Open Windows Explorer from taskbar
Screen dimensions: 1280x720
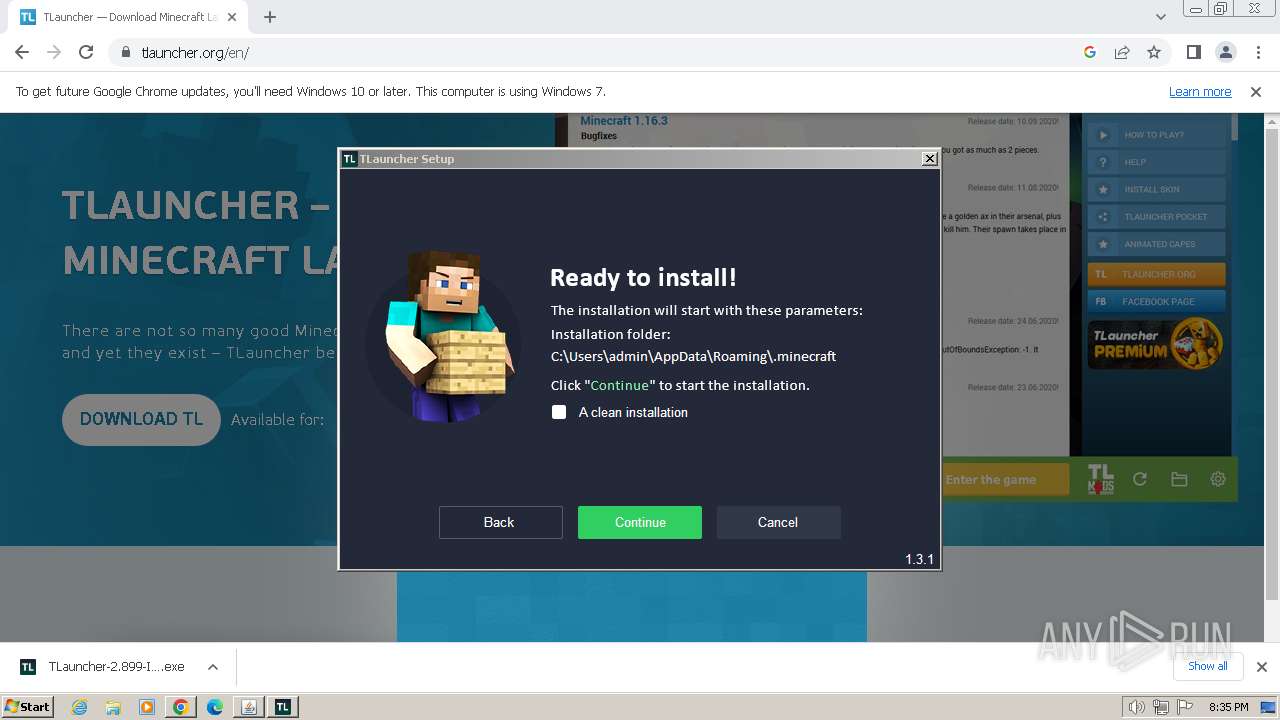pyautogui.click(x=113, y=707)
